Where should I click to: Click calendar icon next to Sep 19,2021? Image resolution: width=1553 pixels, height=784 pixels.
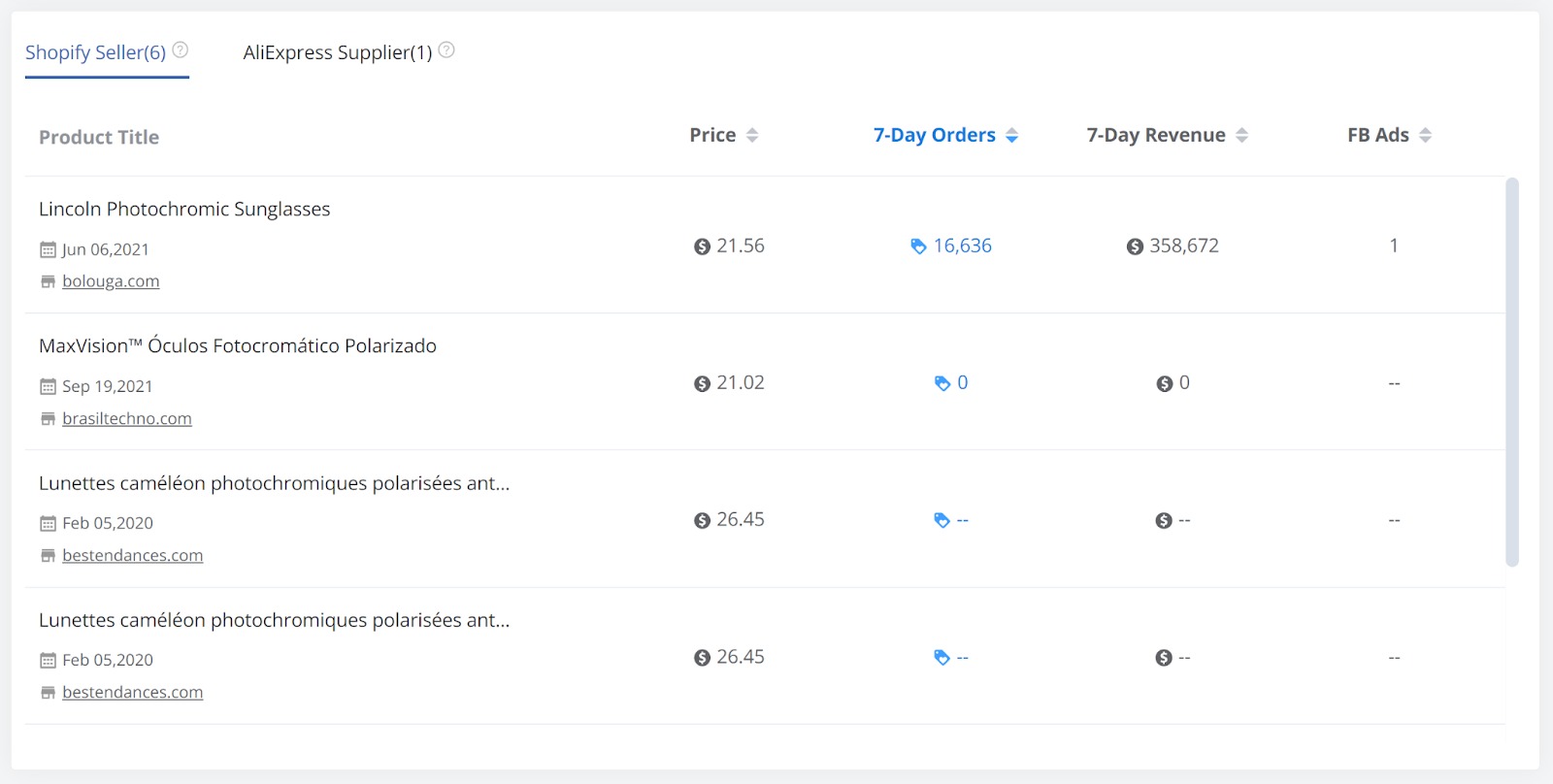48,387
